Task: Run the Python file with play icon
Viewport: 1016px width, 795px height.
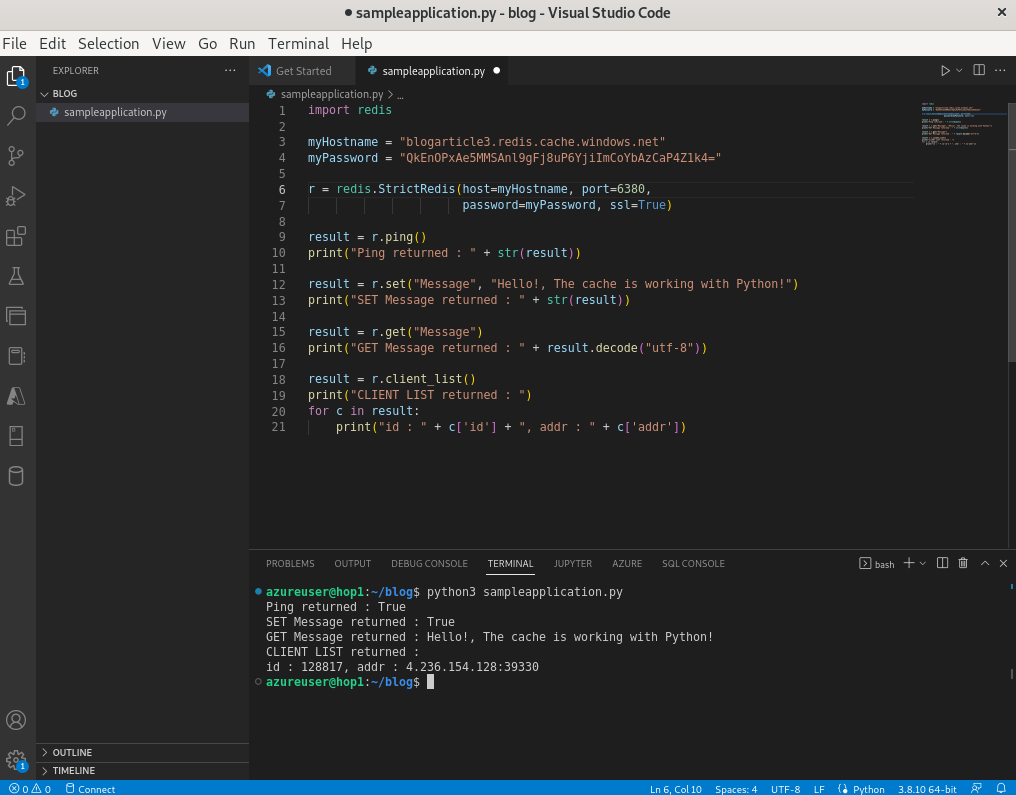Action: (x=945, y=71)
